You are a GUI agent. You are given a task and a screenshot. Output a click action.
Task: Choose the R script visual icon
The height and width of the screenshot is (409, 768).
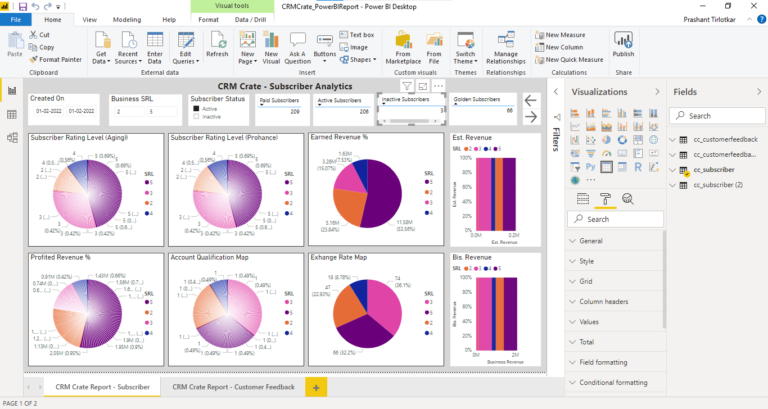pyautogui.click(x=638, y=167)
